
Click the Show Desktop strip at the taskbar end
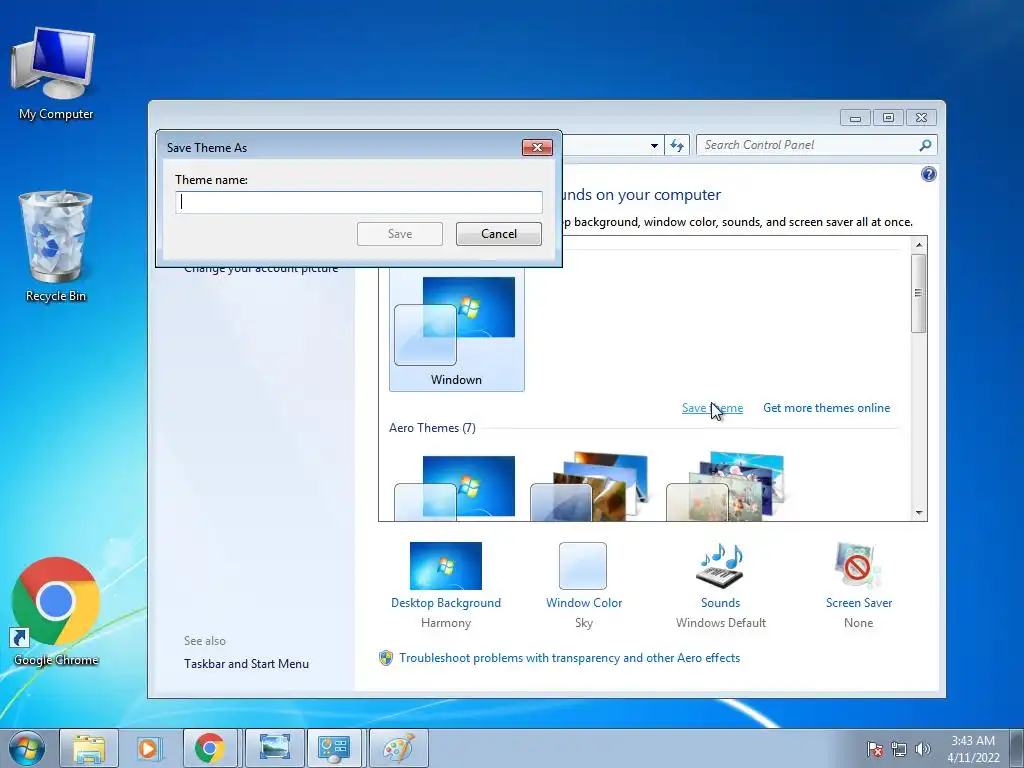point(1018,748)
